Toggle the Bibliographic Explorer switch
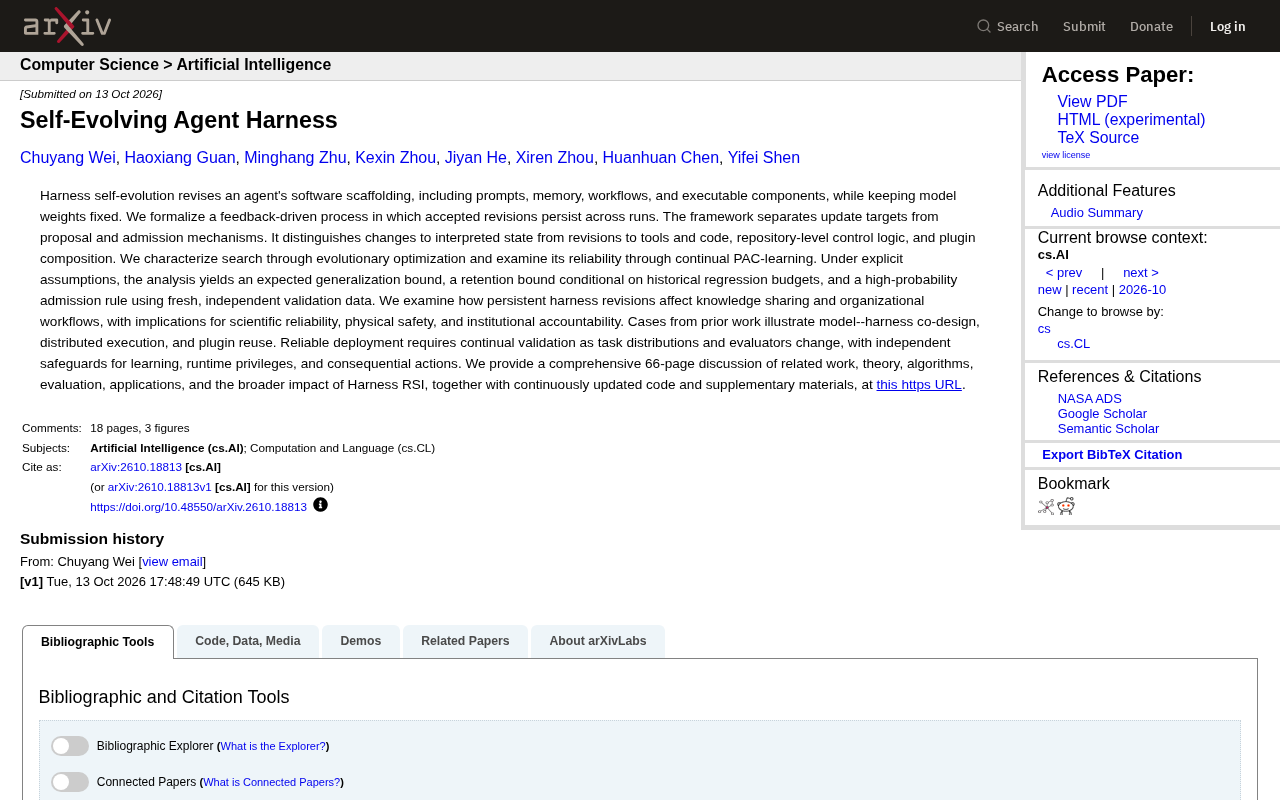The height and width of the screenshot is (800, 1280). pos(70,746)
